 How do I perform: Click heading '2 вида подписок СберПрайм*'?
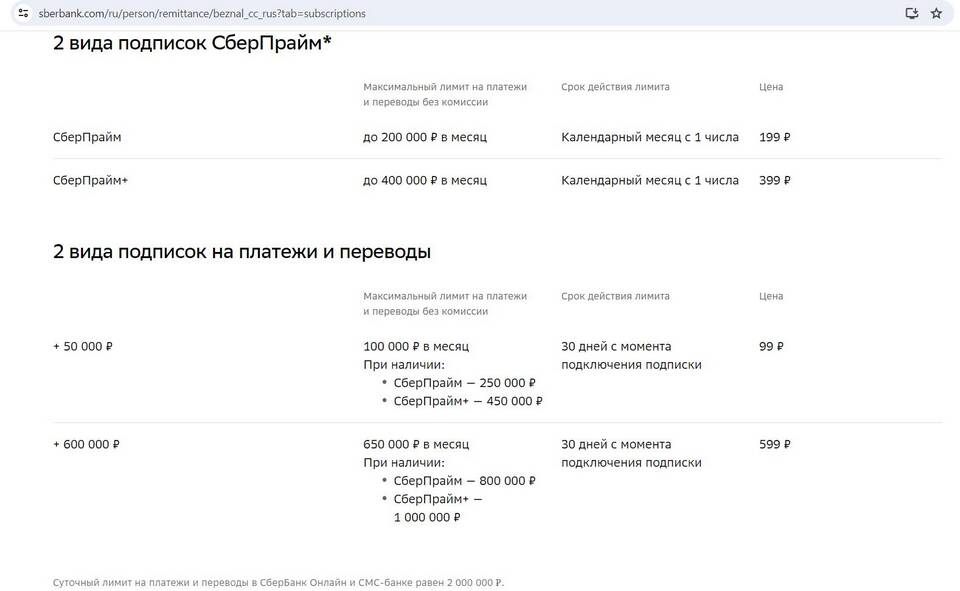click(x=192, y=43)
